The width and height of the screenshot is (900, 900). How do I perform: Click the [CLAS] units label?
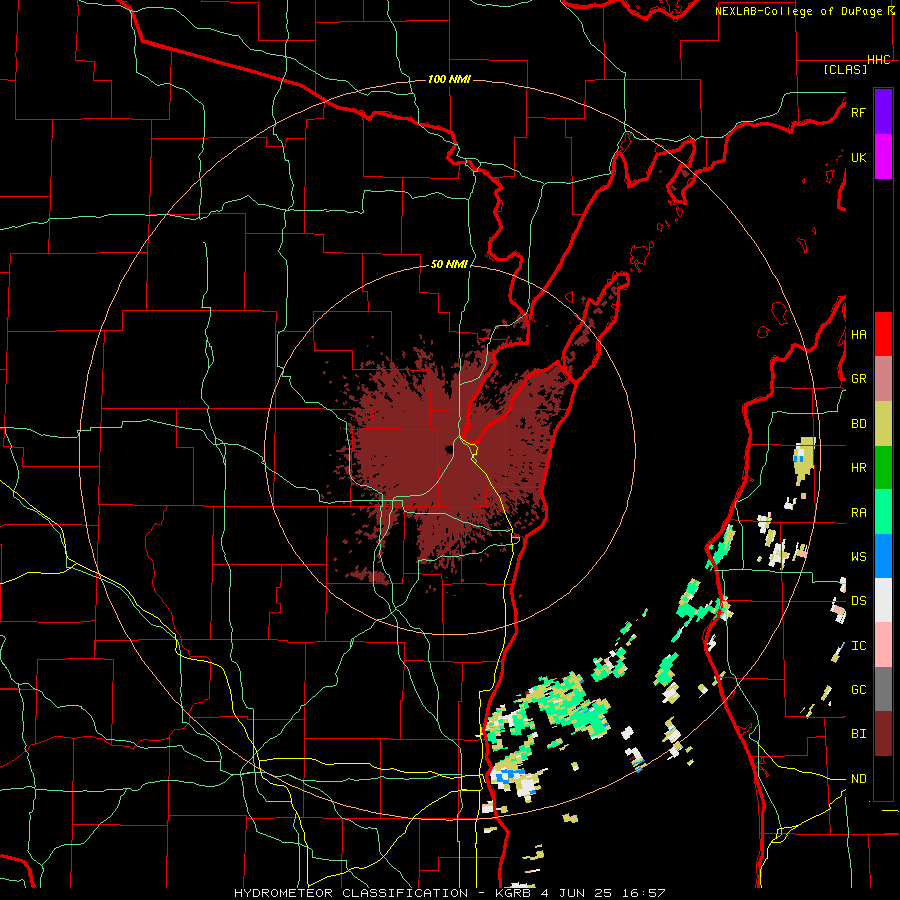(x=845, y=69)
